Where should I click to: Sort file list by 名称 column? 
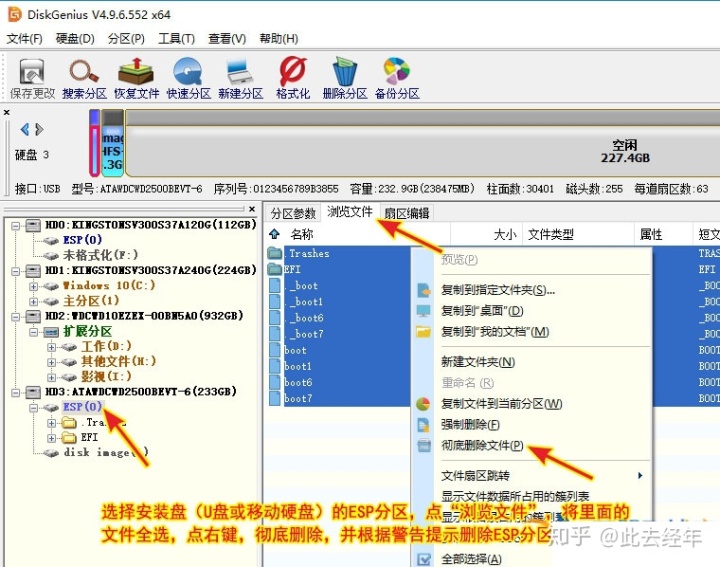pyautogui.click(x=302, y=235)
